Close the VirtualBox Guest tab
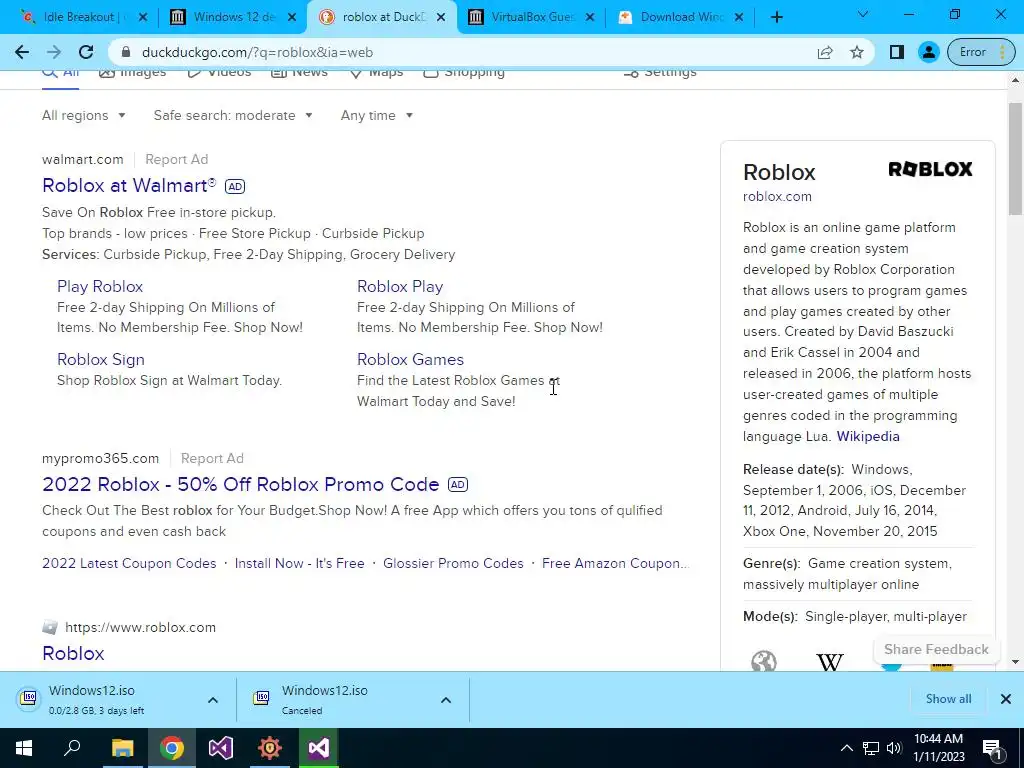This screenshot has height=768, width=1024. pos(590,17)
